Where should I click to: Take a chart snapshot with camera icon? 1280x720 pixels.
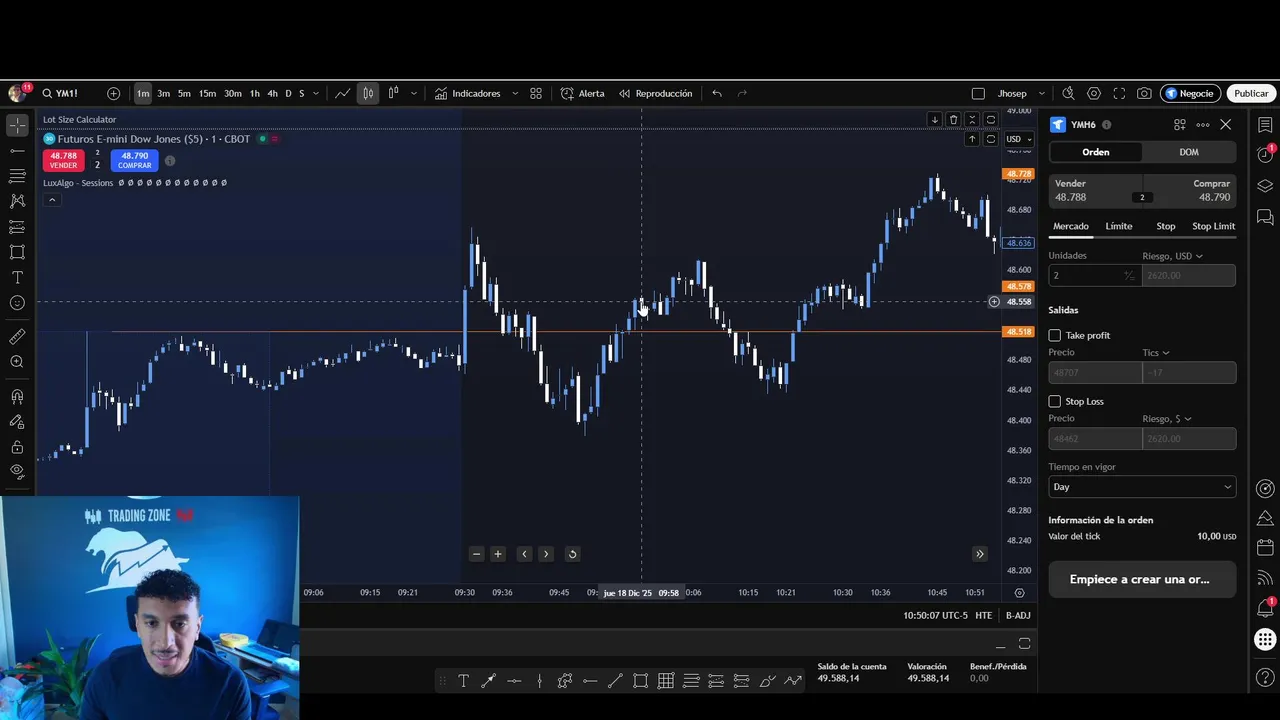(x=1144, y=93)
